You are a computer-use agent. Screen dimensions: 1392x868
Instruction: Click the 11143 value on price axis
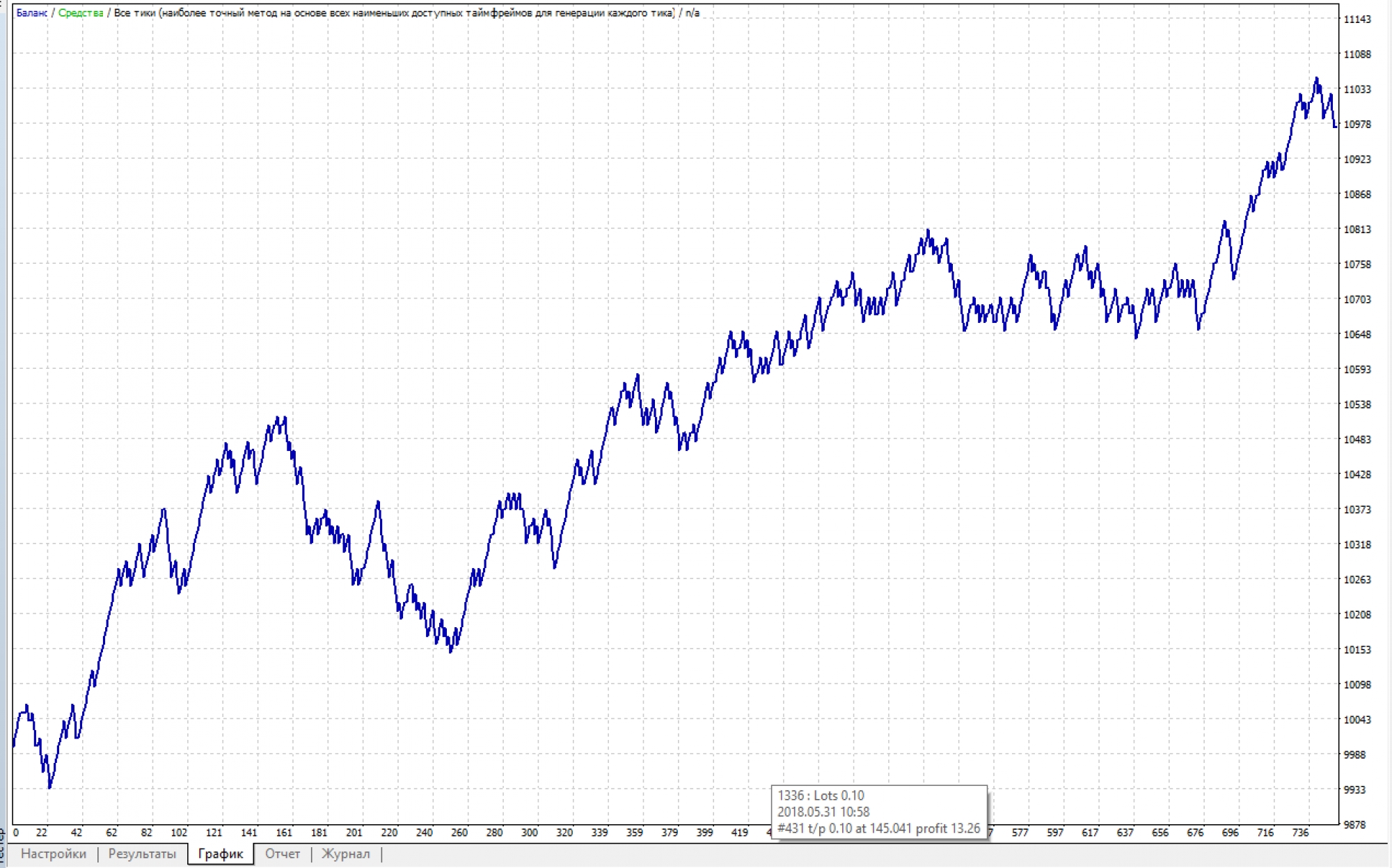click(x=1357, y=19)
